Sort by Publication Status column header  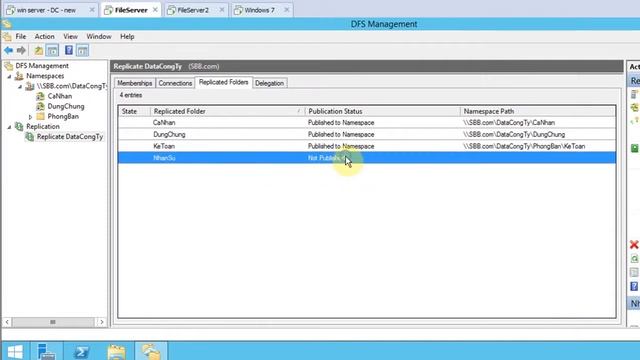pos(382,111)
